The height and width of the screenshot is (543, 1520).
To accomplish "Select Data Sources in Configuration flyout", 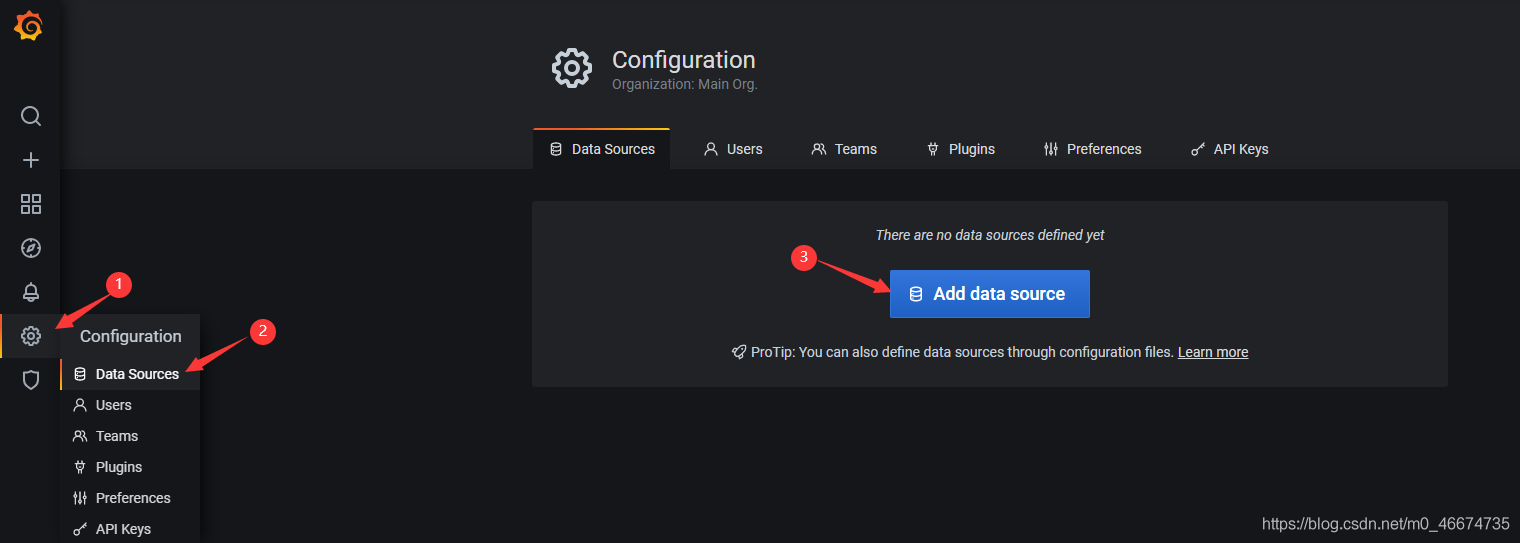I will (x=136, y=374).
